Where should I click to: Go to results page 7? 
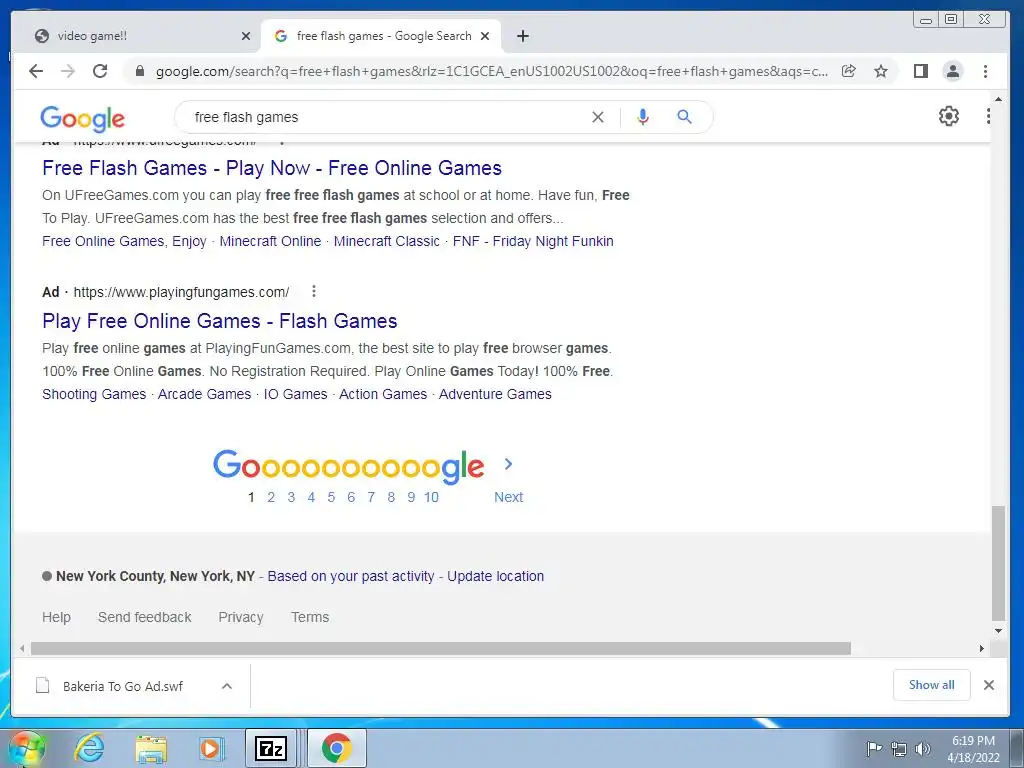tap(371, 497)
